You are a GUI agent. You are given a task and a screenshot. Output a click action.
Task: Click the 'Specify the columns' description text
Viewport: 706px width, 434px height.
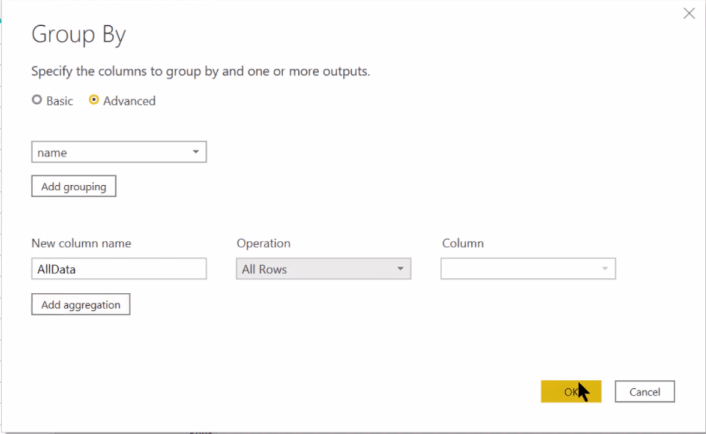[x=200, y=71]
